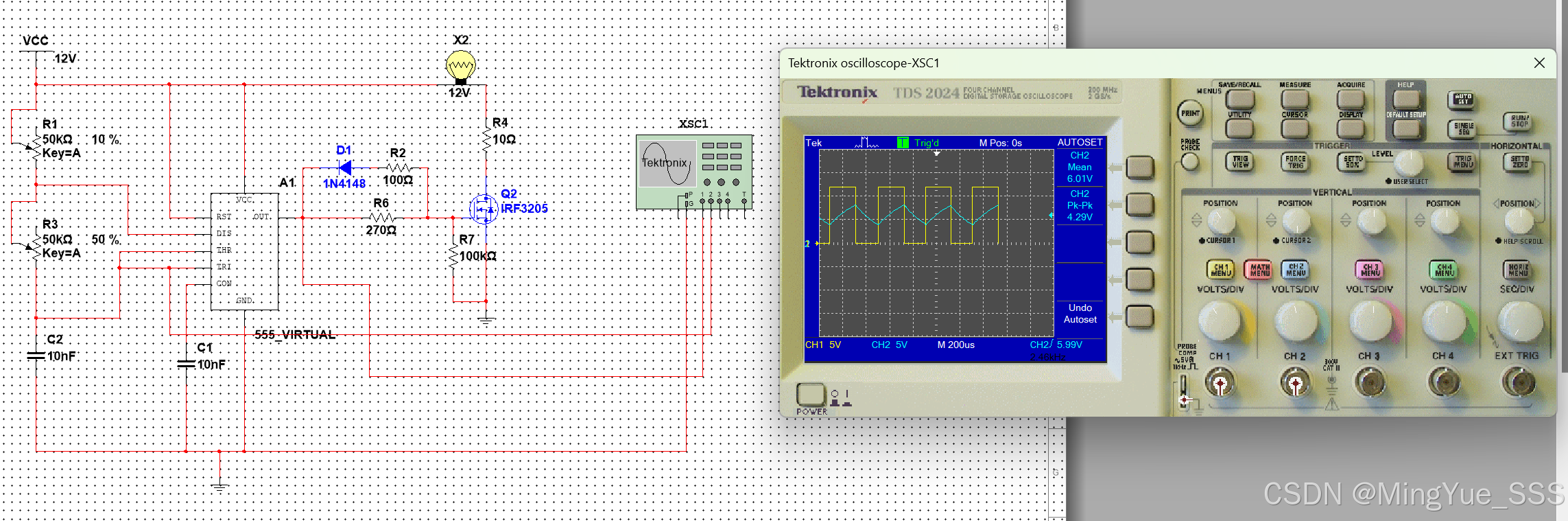Click the DISPLAY menu button
The width and height of the screenshot is (1568, 521).
coord(1351,128)
